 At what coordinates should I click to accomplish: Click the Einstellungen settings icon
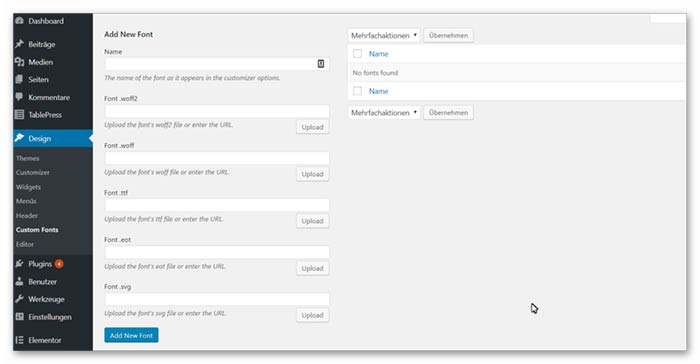(19, 317)
